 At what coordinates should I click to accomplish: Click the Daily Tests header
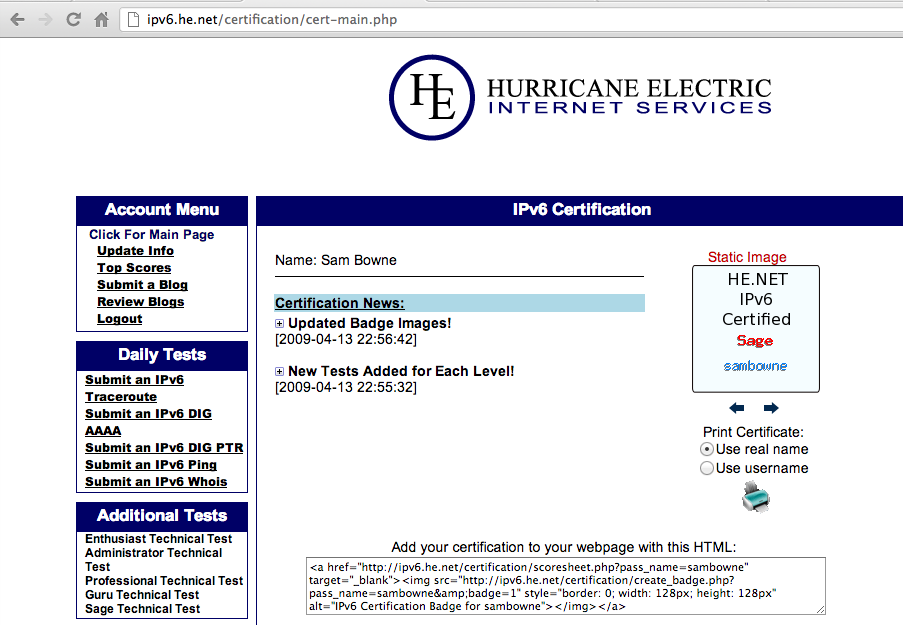162,355
